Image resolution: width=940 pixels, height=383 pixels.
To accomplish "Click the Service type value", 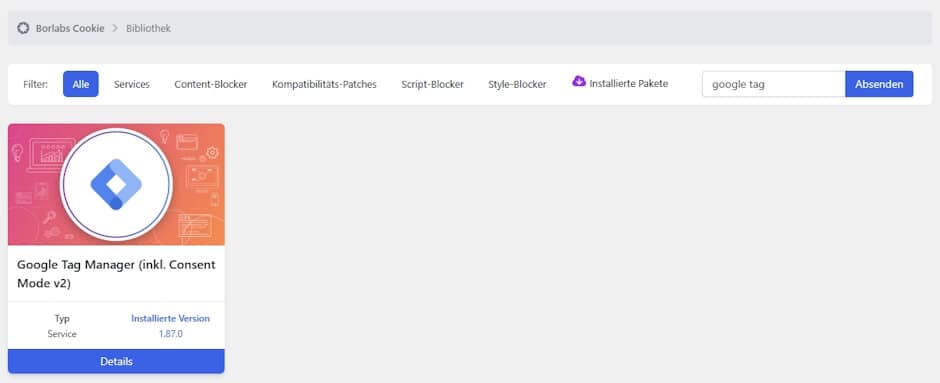I will (x=62, y=334).
